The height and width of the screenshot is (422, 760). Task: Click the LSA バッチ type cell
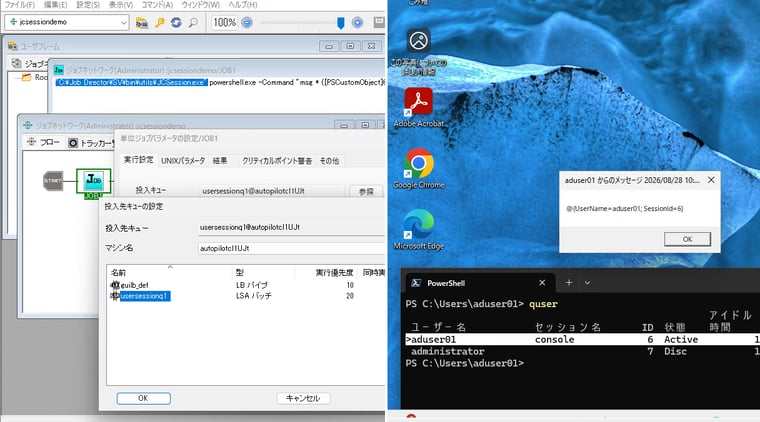pyautogui.click(x=253, y=296)
